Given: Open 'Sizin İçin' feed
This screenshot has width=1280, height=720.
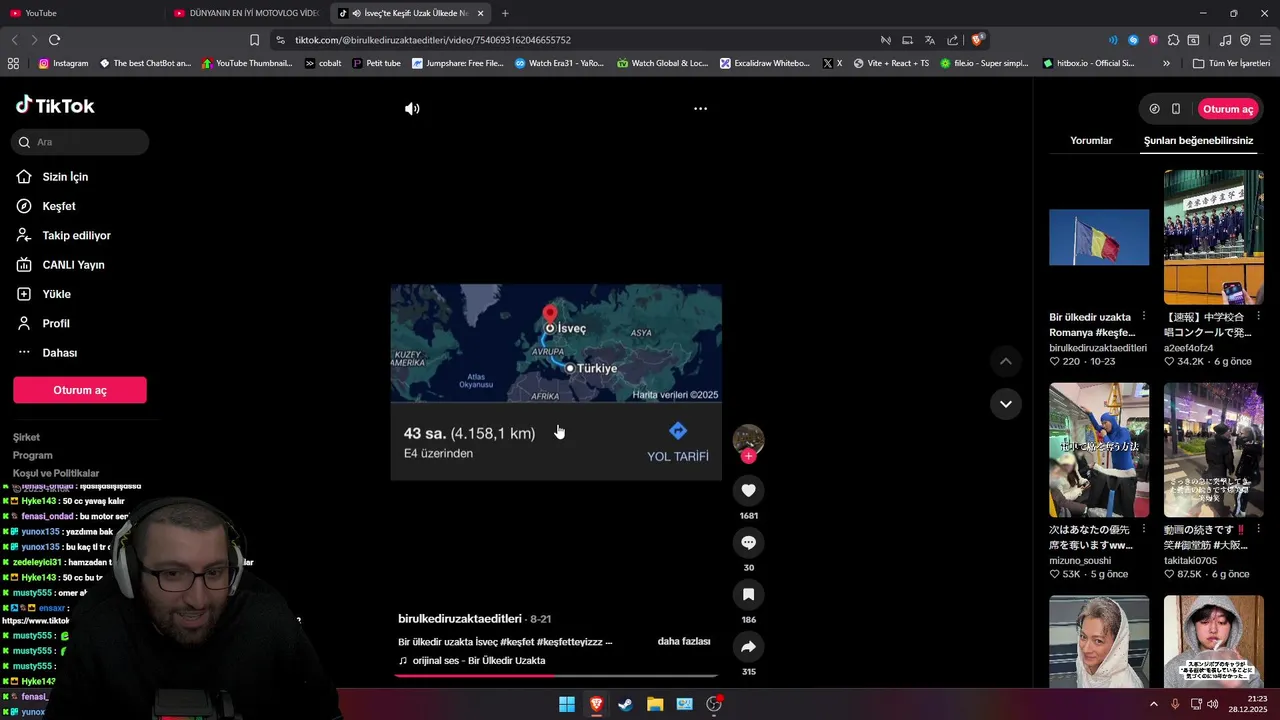Looking at the screenshot, I should pyautogui.click(x=65, y=177).
